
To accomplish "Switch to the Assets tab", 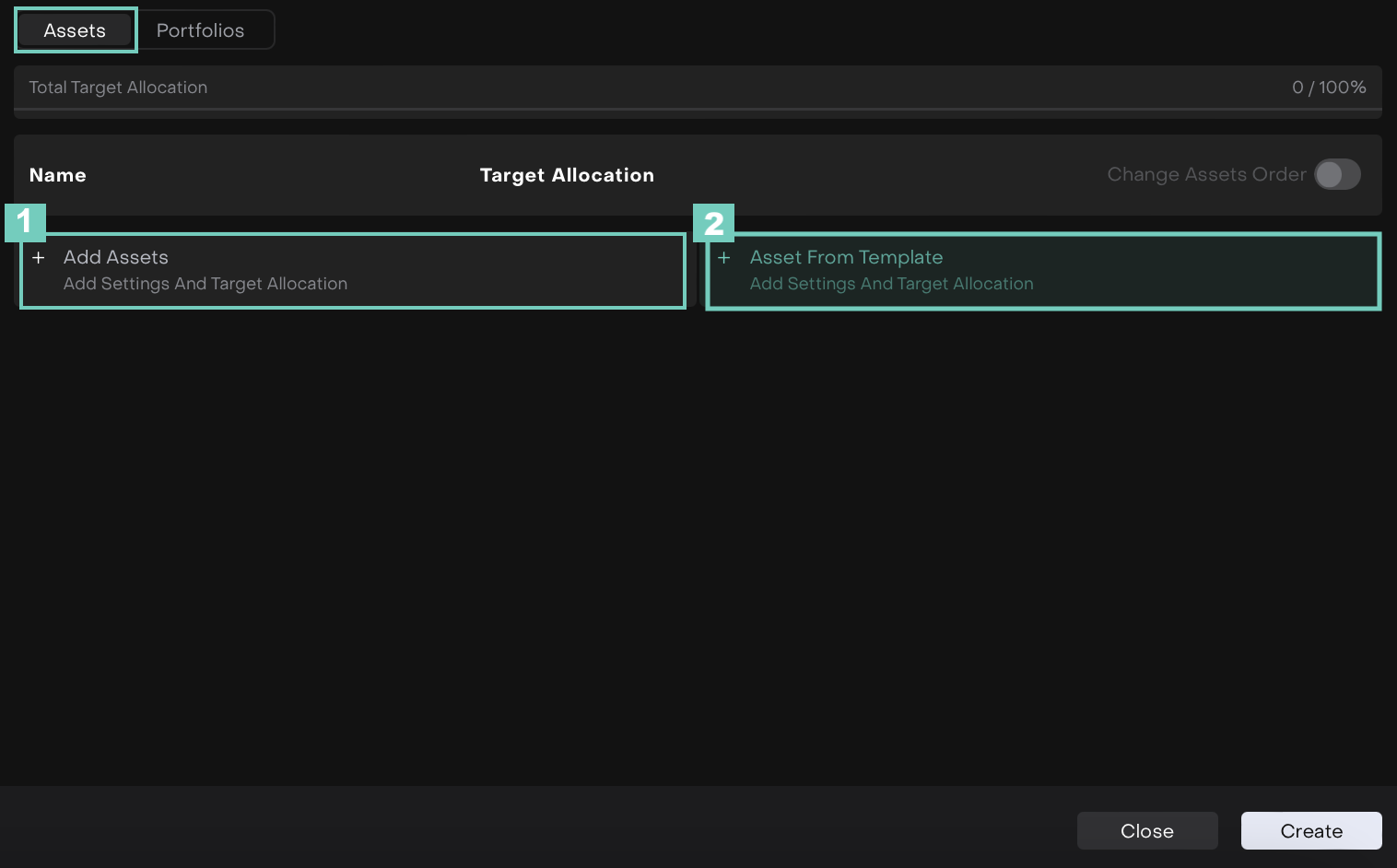I will click(x=75, y=30).
